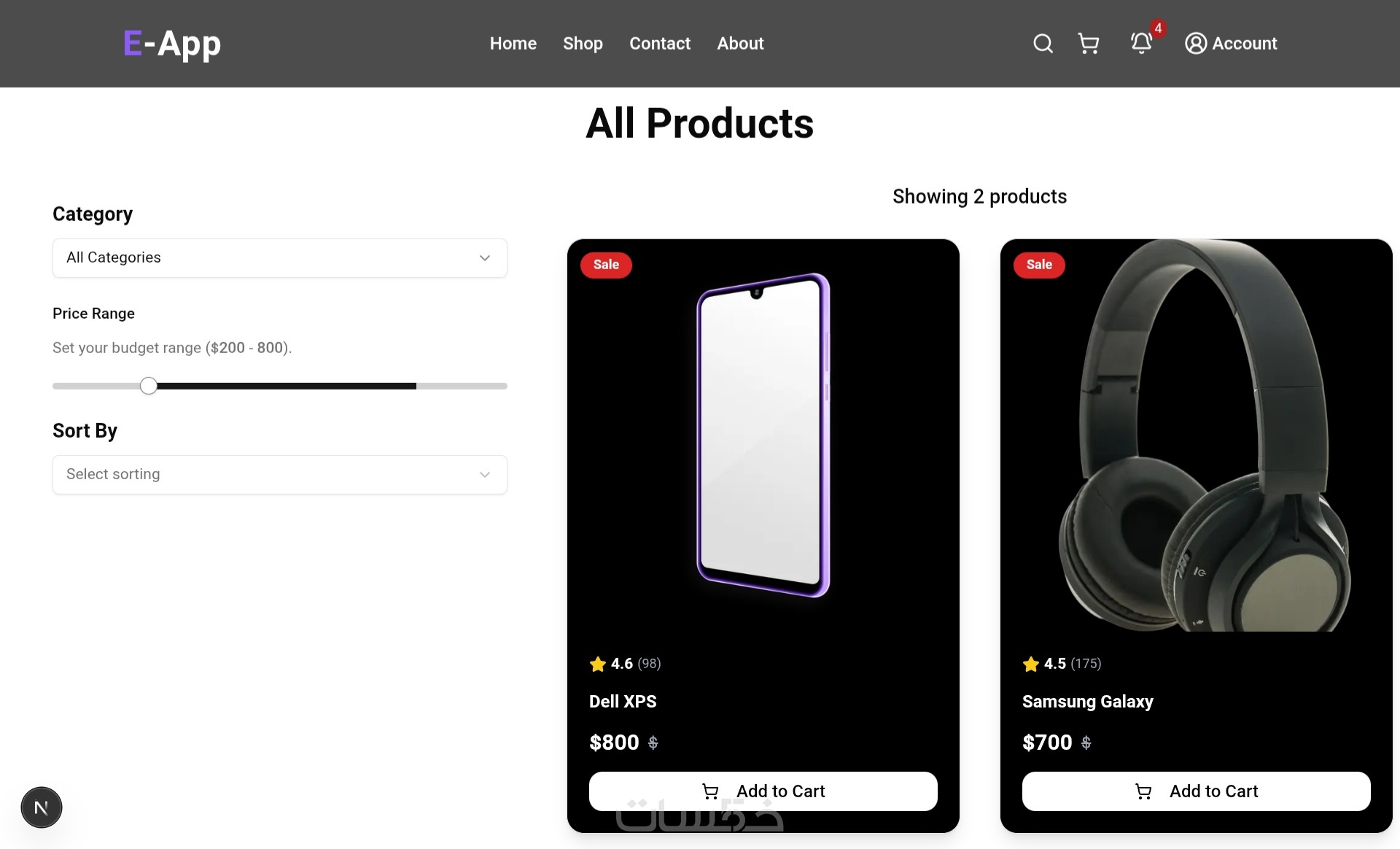
Task: Click the Sale badge on Dell XPS card
Action: coord(606,265)
